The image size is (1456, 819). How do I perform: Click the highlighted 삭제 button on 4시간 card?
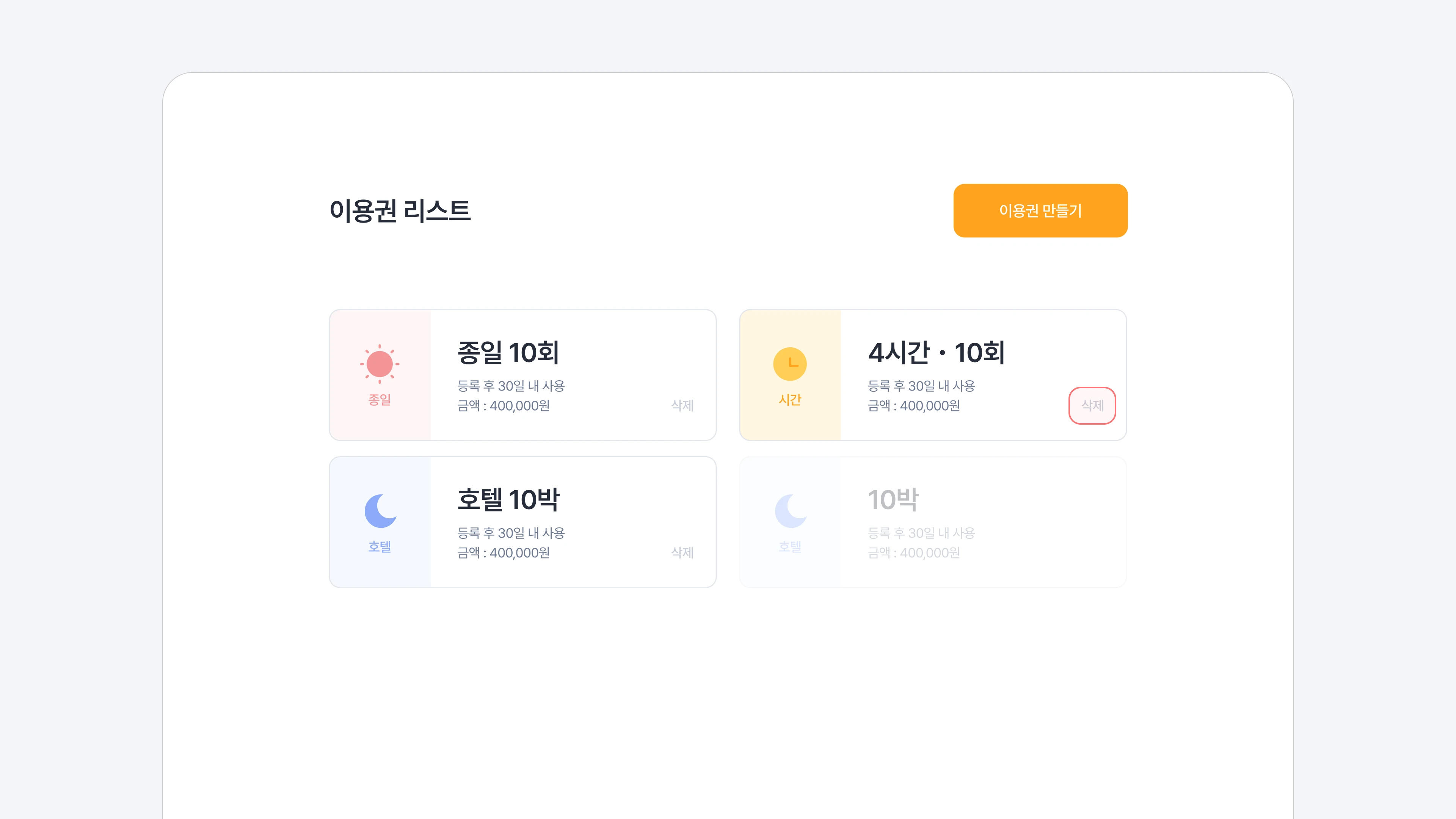coord(1092,405)
